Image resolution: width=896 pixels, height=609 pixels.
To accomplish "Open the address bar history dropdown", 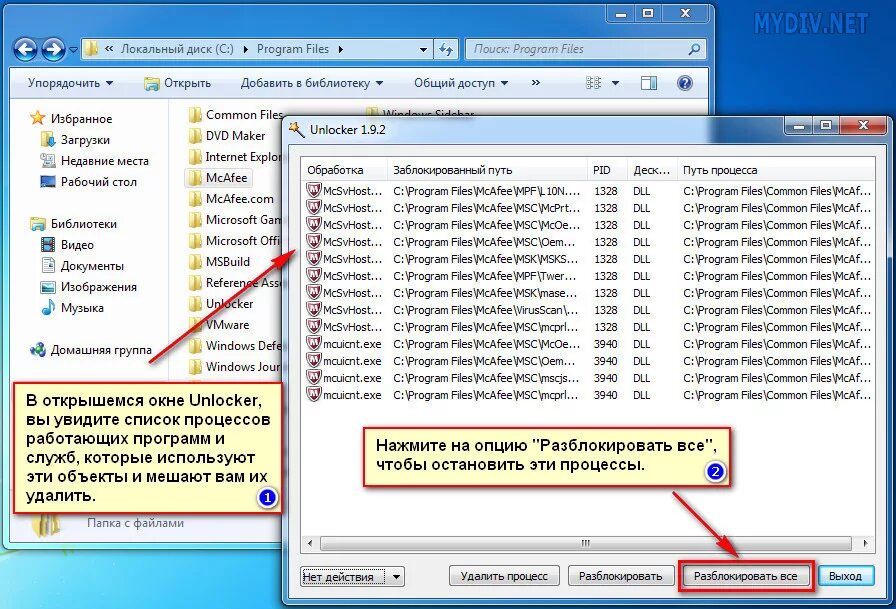I will point(423,50).
